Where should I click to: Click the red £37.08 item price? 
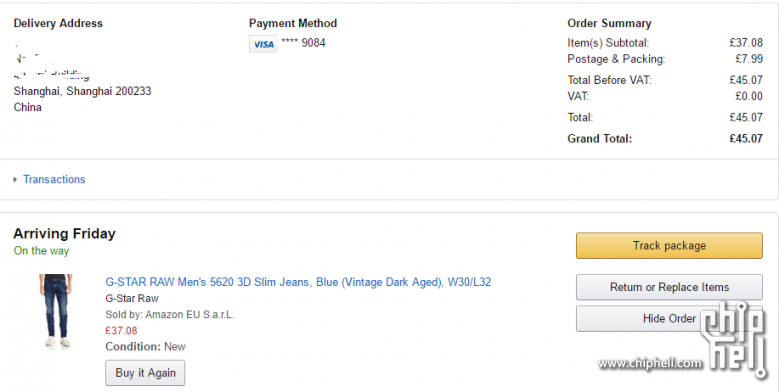pyautogui.click(x=121, y=330)
